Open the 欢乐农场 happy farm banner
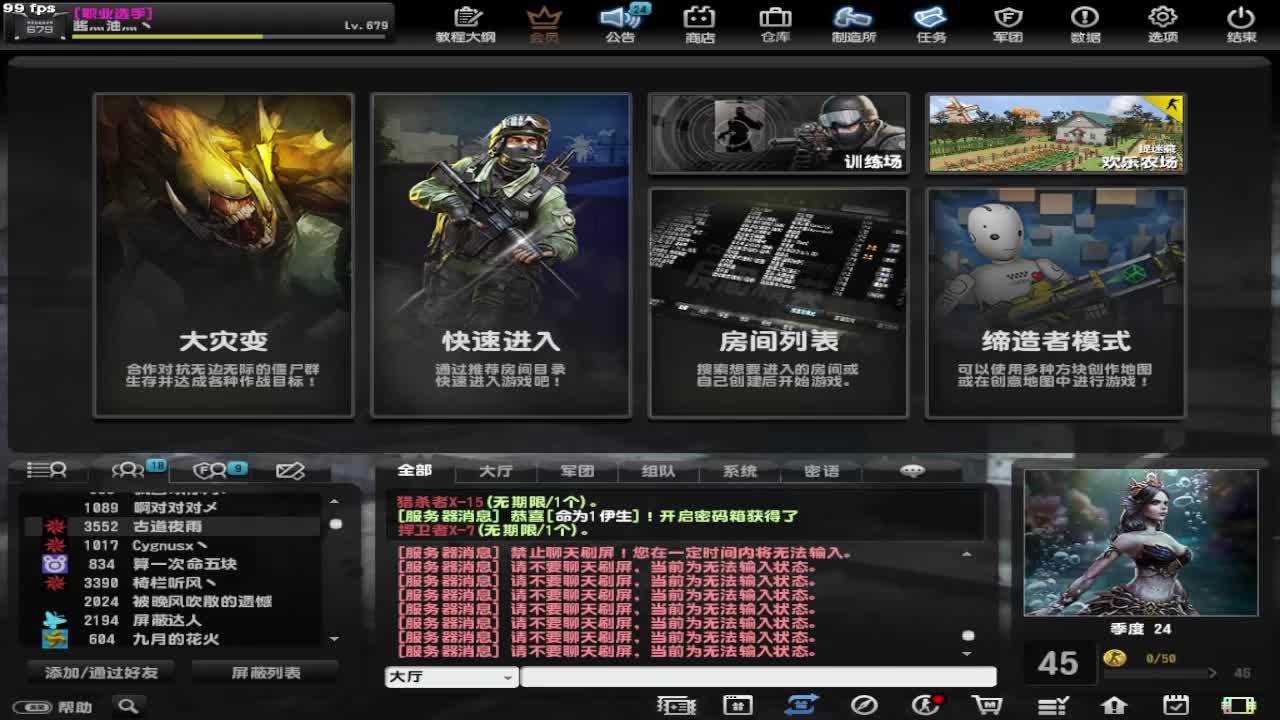The width and height of the screenshot is (1280, 720). coord(1056,134)
